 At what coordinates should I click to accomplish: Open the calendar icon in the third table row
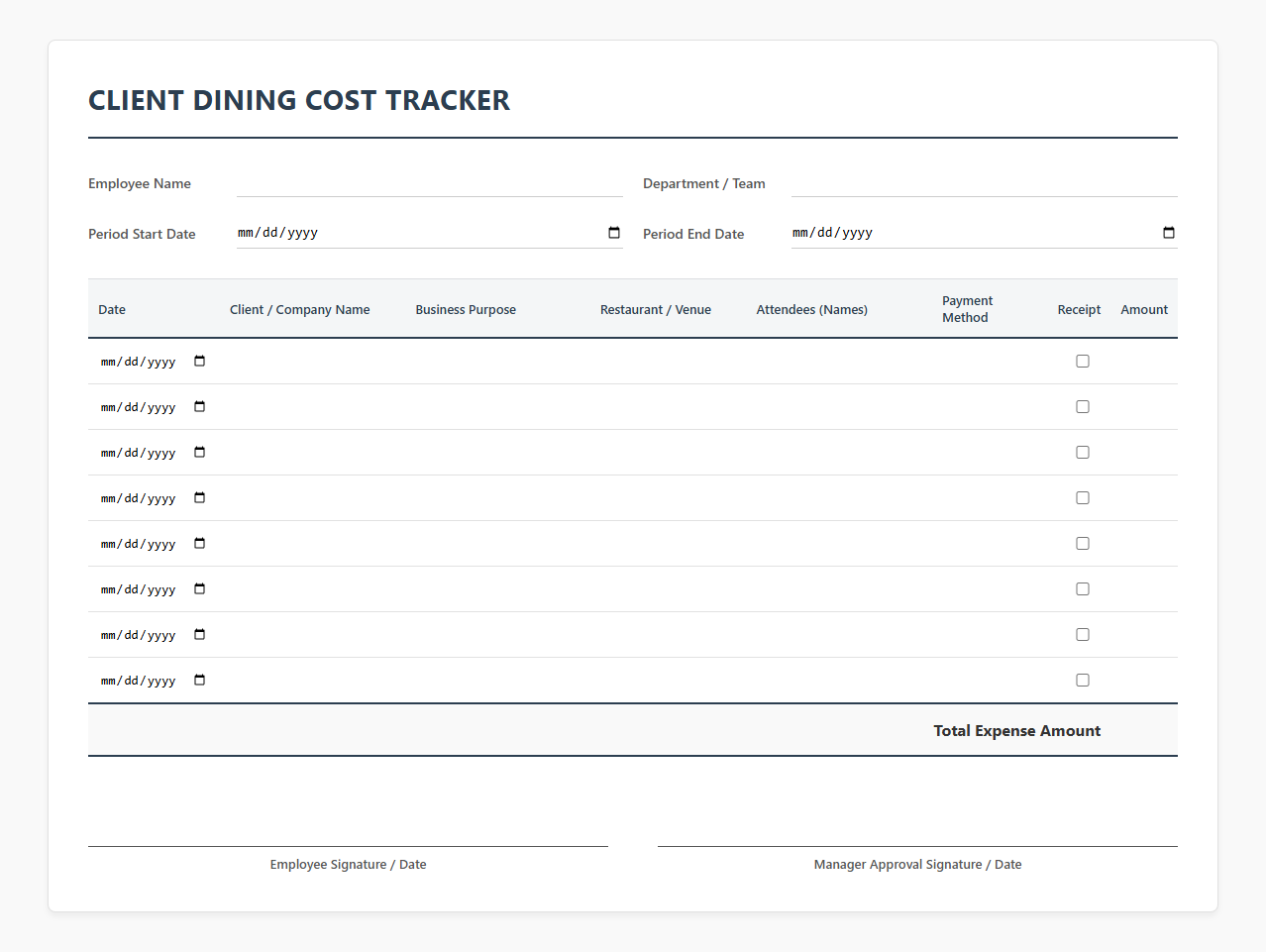(200, 453)
